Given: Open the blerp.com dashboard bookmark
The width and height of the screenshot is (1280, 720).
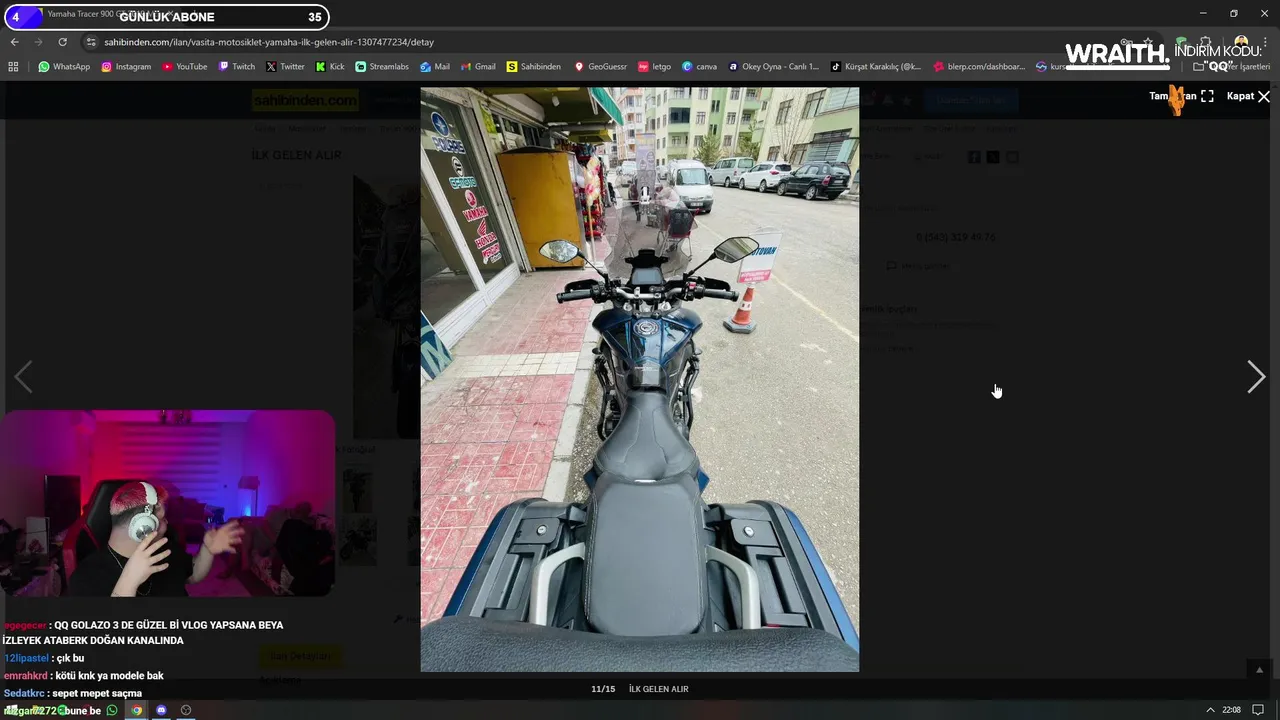Looking at the screenshot, I should click(979, 67).
